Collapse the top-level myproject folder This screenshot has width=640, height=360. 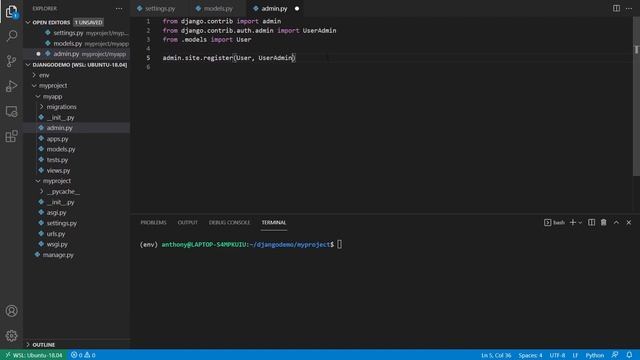(x=35, y=86)
